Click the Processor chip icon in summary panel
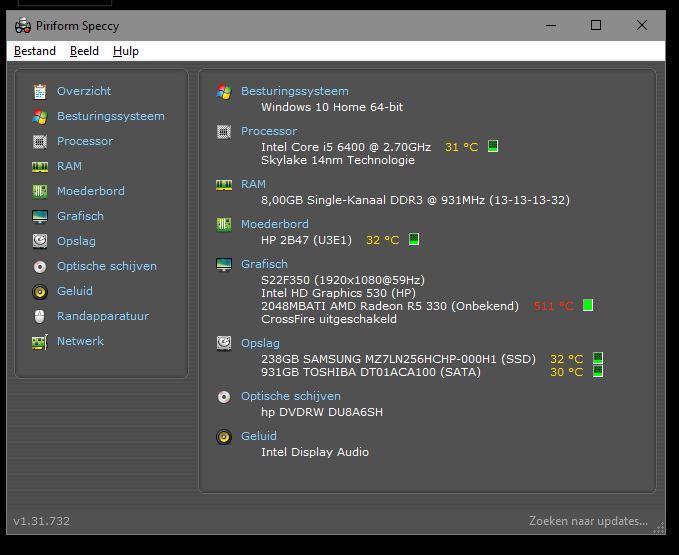Viewport: 679px width, 555px height. pos(224,132)
